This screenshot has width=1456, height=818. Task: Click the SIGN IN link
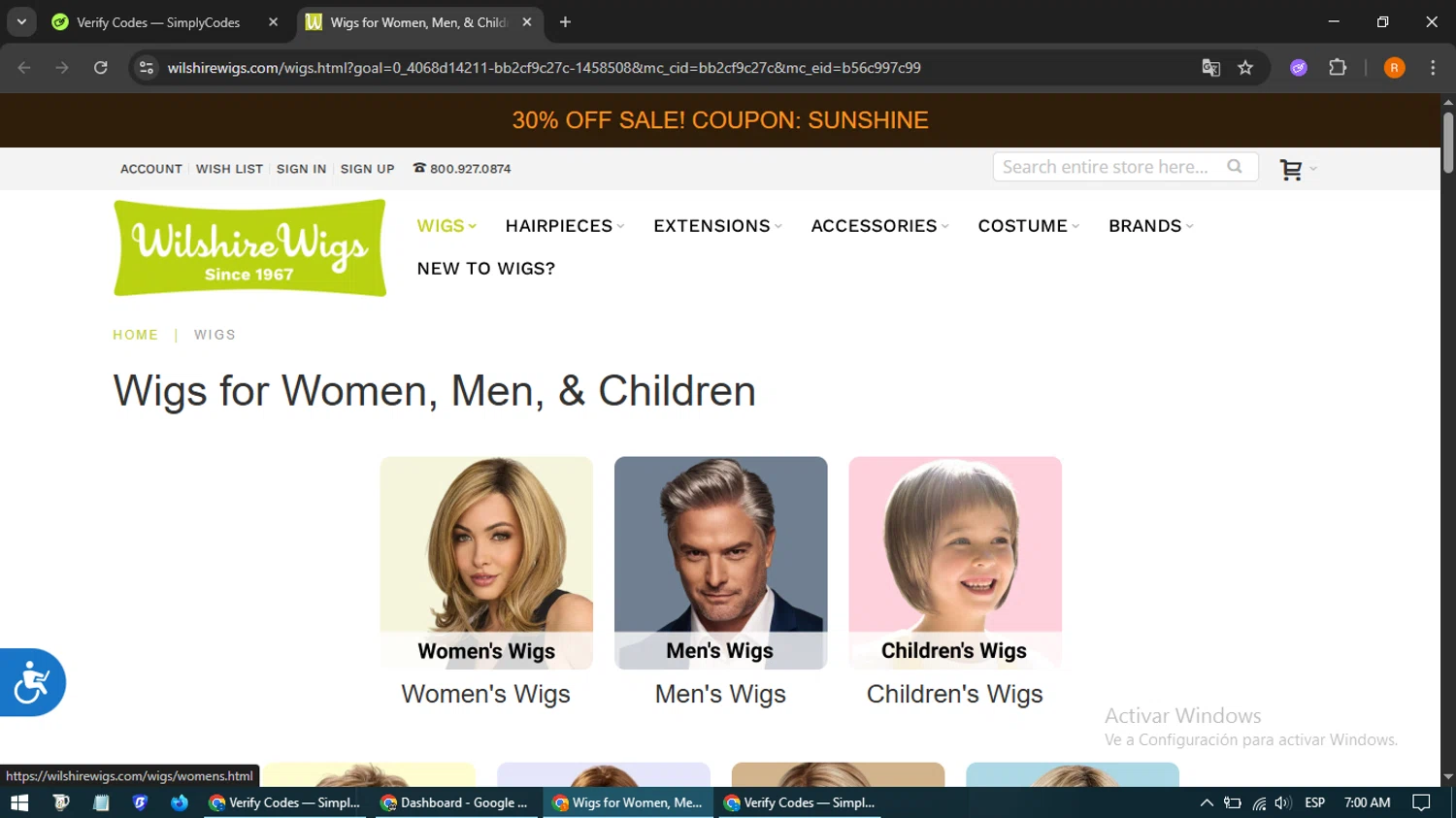301,169
